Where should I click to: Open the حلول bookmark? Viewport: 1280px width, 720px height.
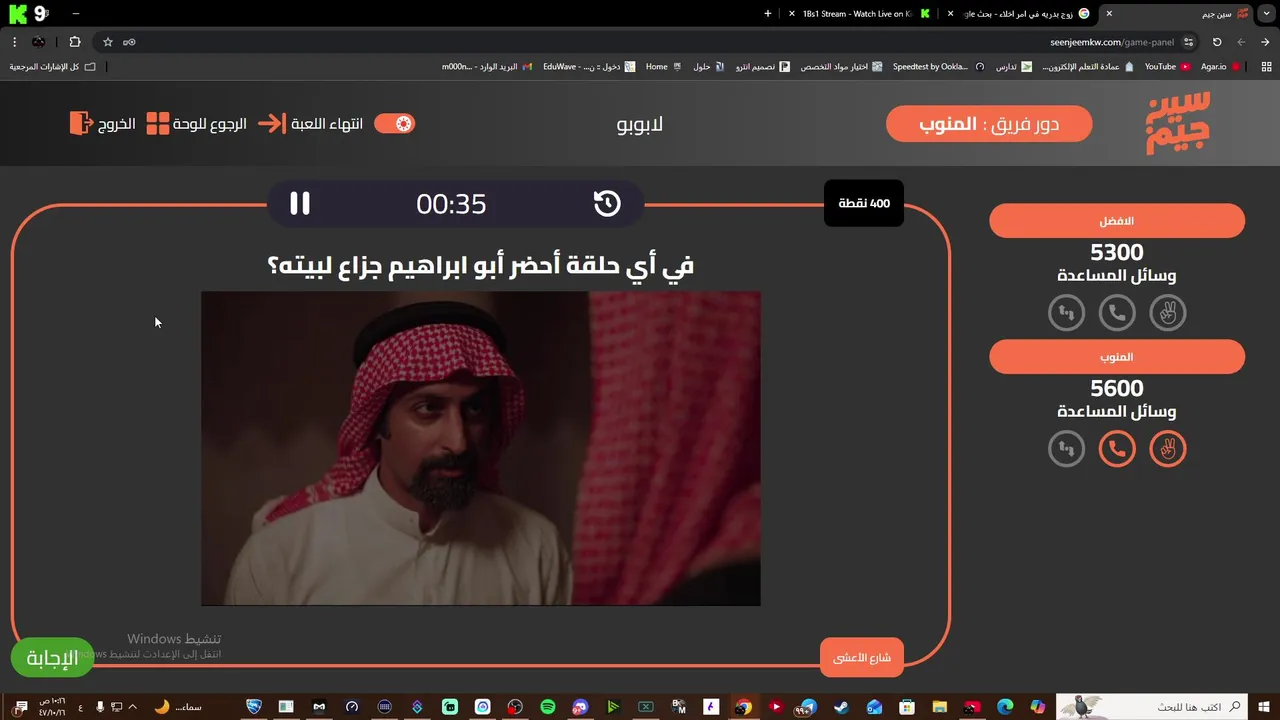click(708, 67)
